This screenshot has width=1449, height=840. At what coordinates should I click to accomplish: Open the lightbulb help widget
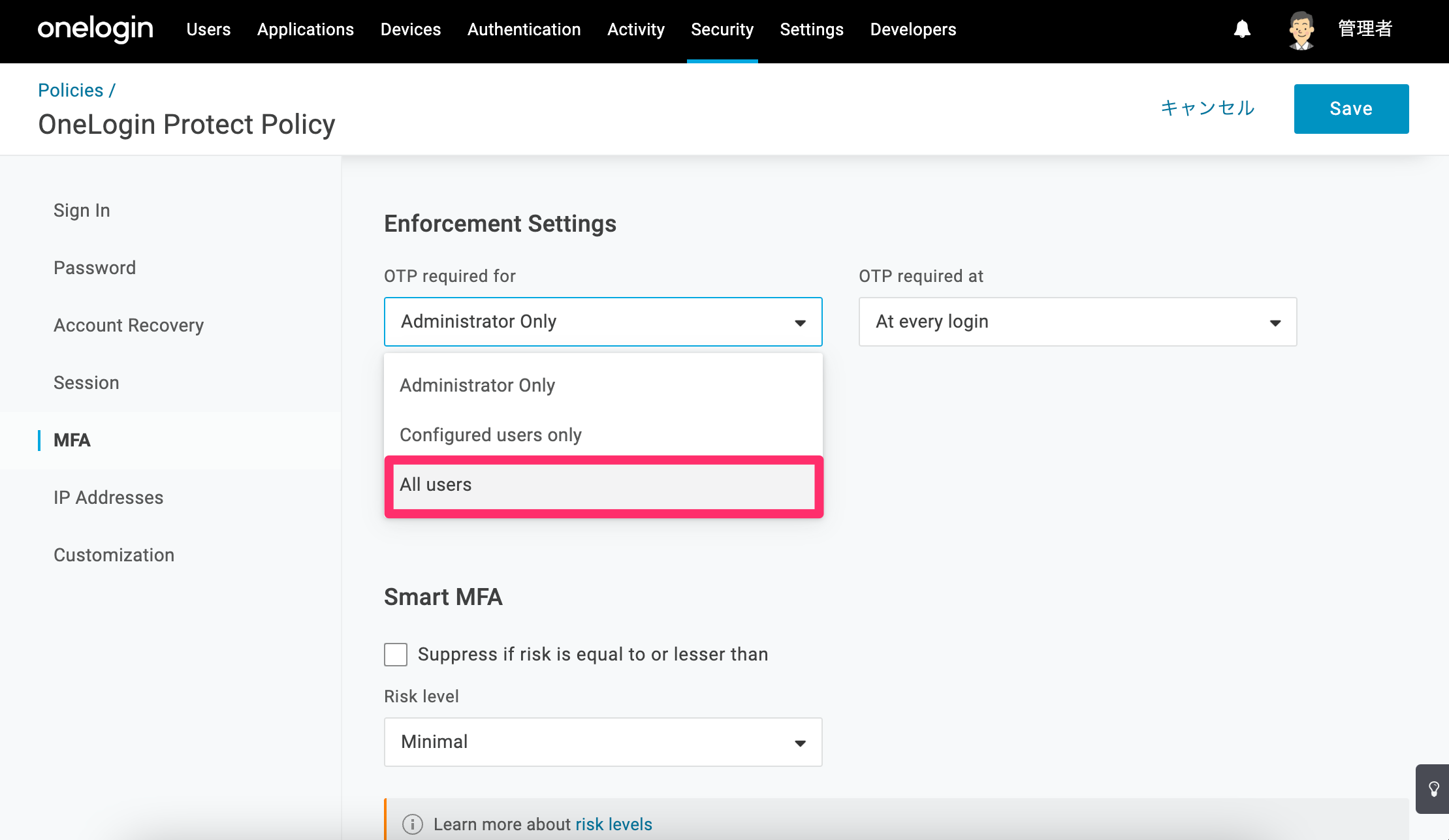(x=1433, y=789)
